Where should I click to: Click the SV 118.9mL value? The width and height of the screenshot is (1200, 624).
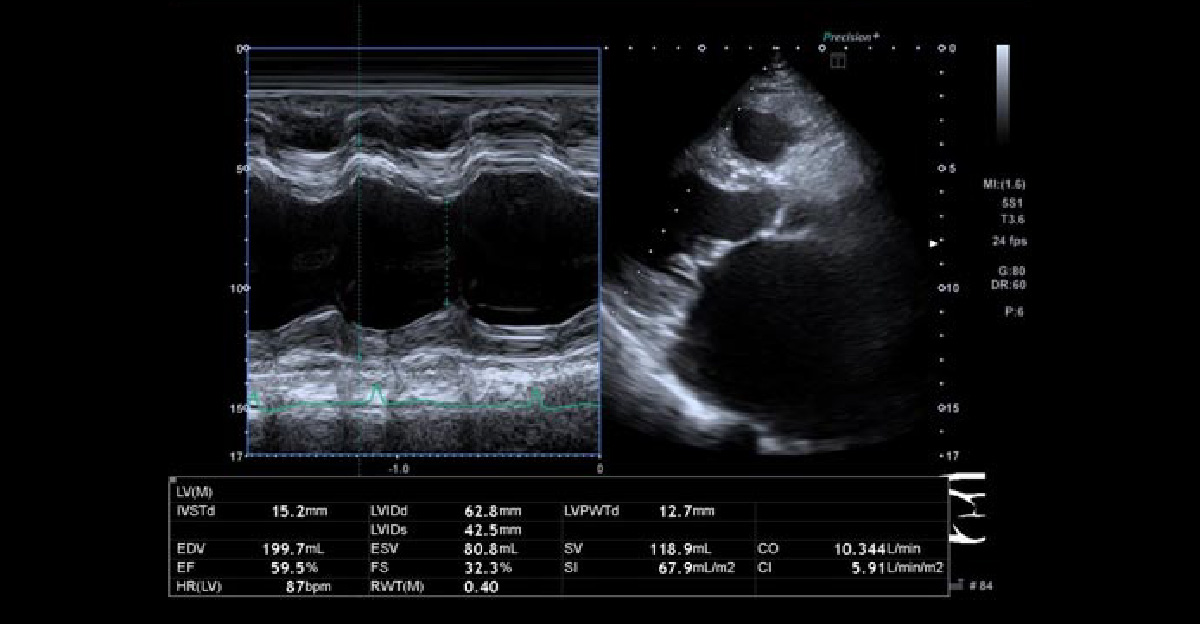click(x=687, y=549)
